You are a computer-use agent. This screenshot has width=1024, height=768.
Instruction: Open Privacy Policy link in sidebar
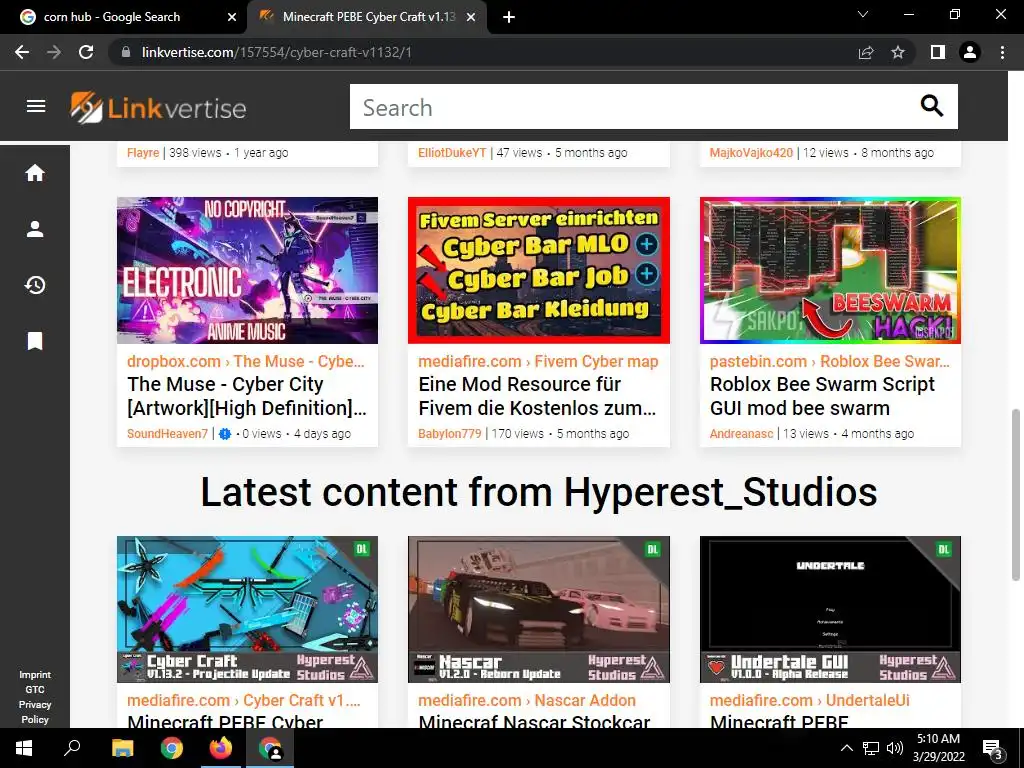[35, 712]
